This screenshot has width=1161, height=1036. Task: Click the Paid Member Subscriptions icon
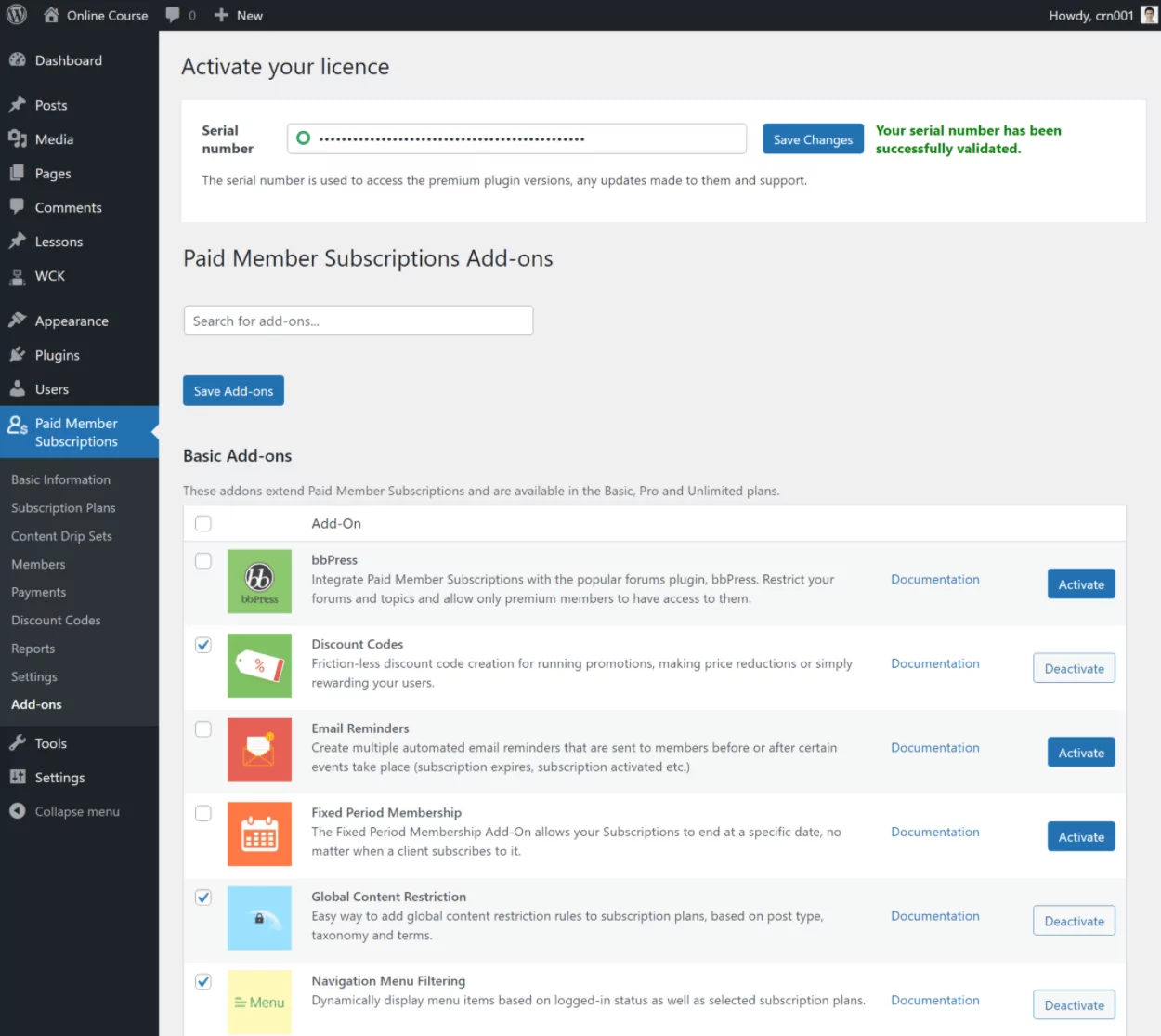[17, 426]
